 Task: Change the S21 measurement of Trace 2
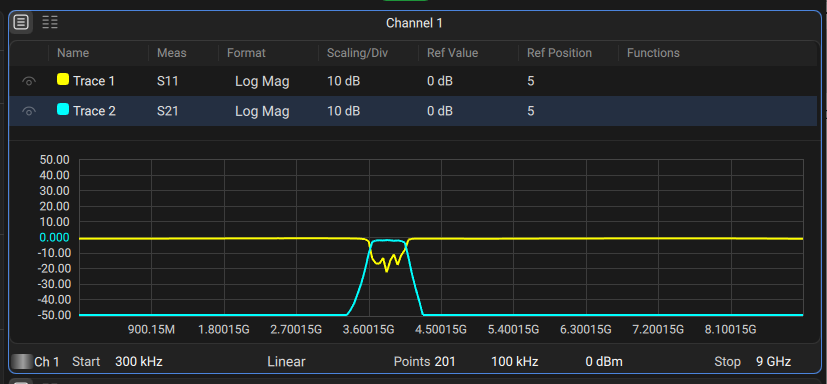pyautogui.click(x=167, y=111)
